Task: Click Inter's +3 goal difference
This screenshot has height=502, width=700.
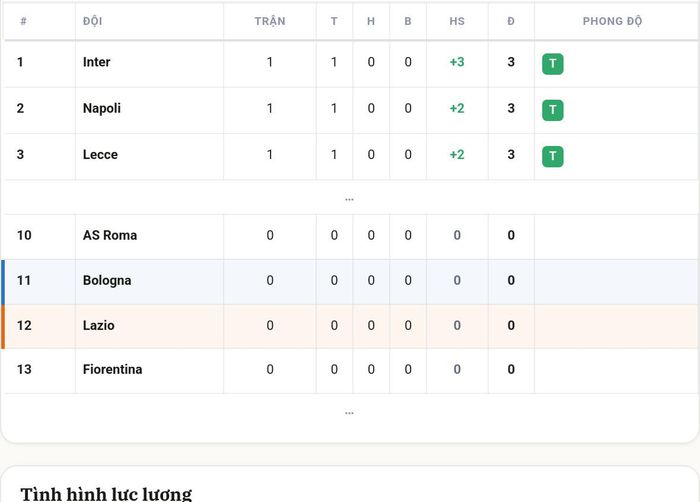Action: coord(457,62)
